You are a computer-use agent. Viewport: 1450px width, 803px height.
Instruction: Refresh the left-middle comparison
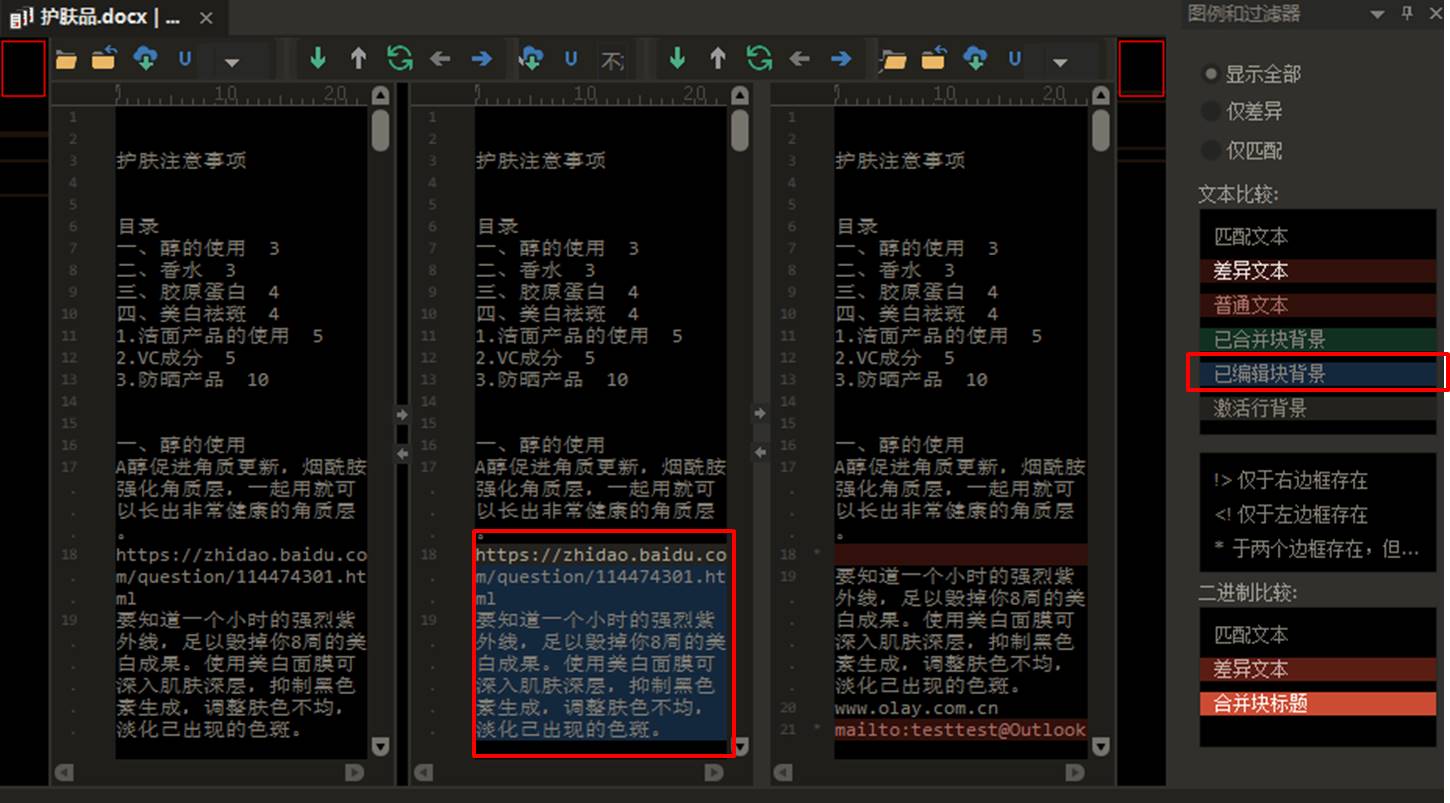[x=400, y=59]
